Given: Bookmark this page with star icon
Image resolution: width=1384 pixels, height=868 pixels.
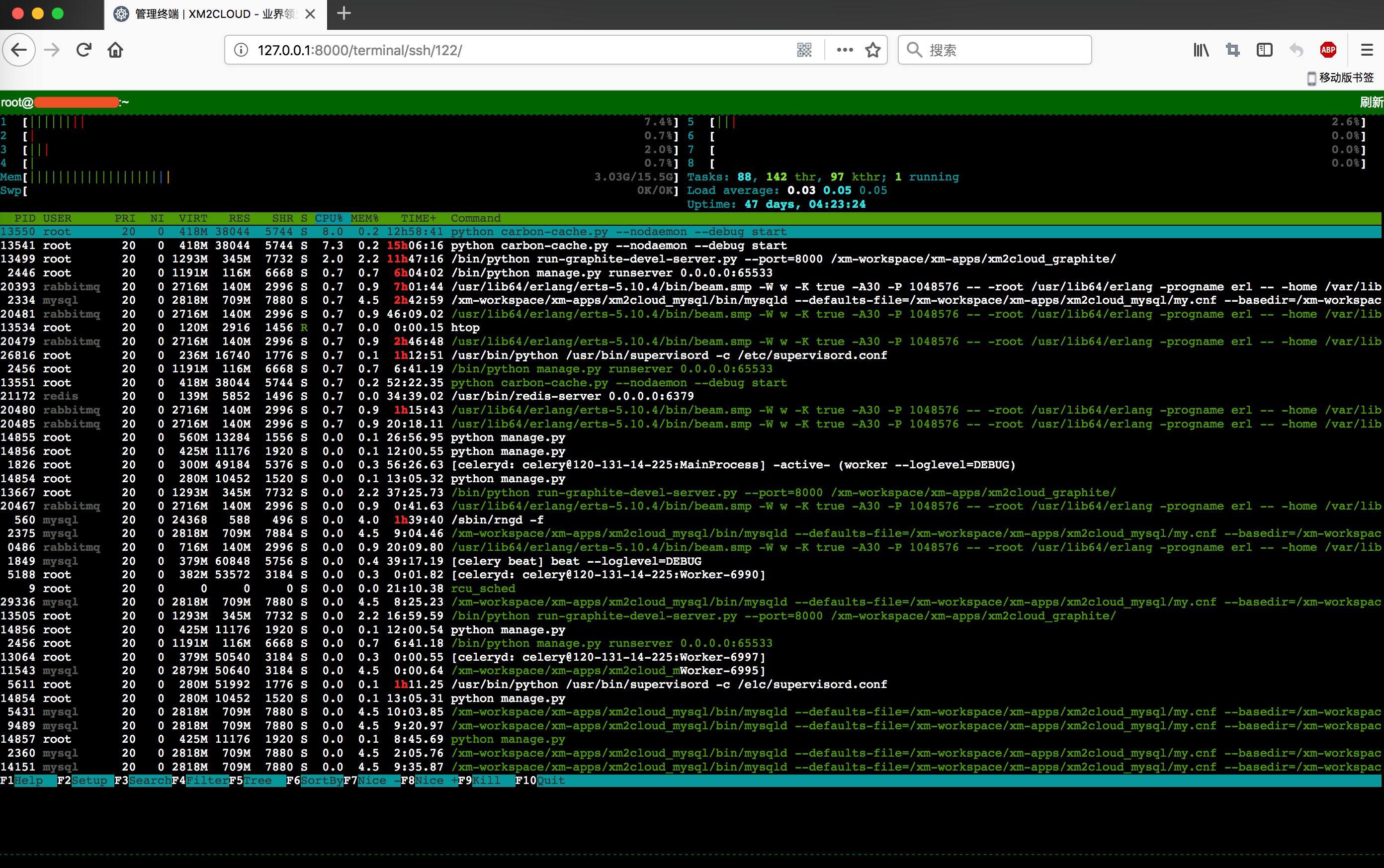Looking at the screenshot, I should [872, 50].
